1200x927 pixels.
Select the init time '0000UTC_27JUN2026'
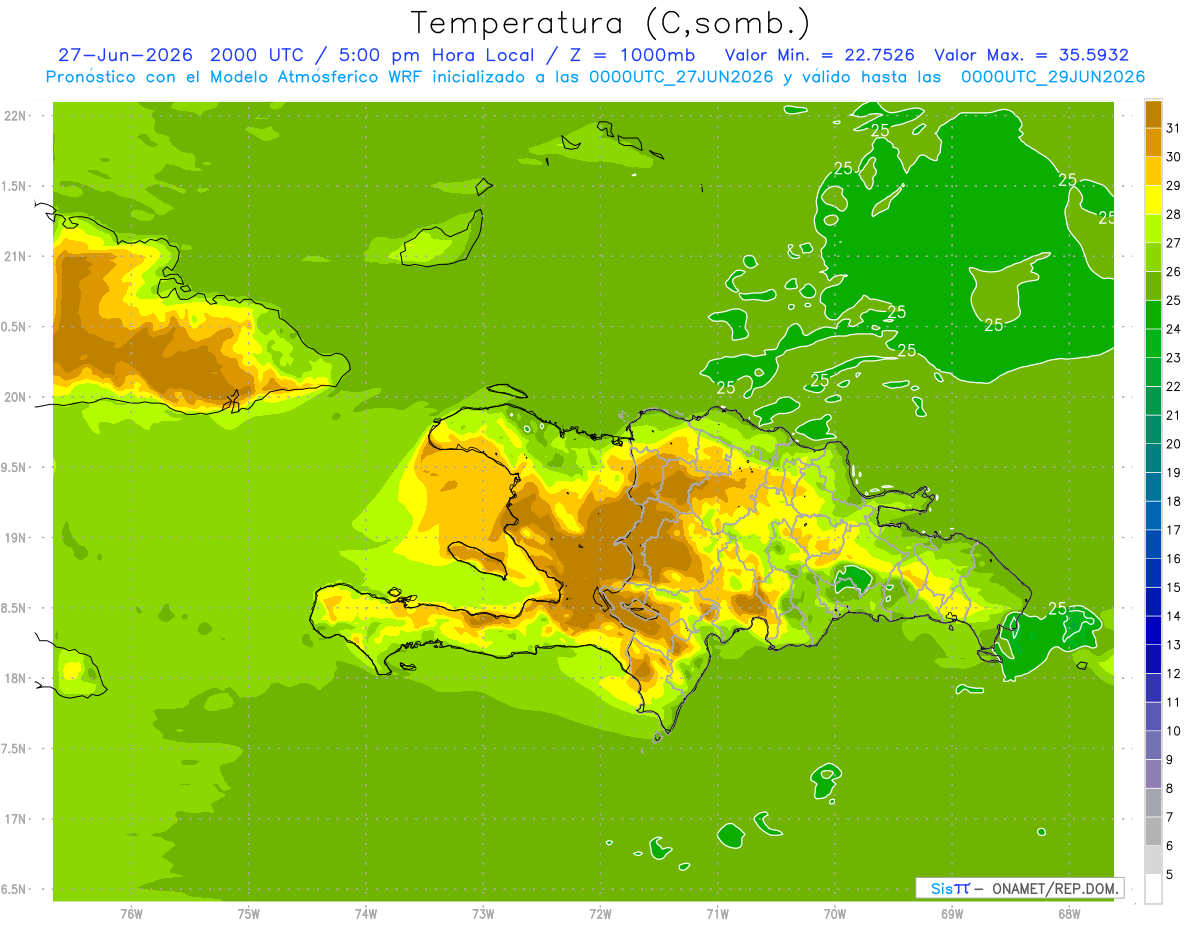(x=681, y=76)
